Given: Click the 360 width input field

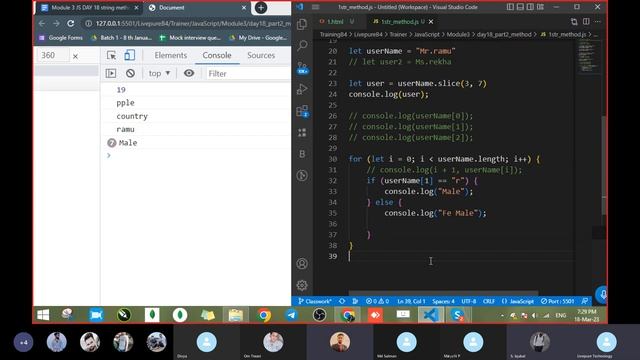Looking at the screenshot, I should [52, 55].
